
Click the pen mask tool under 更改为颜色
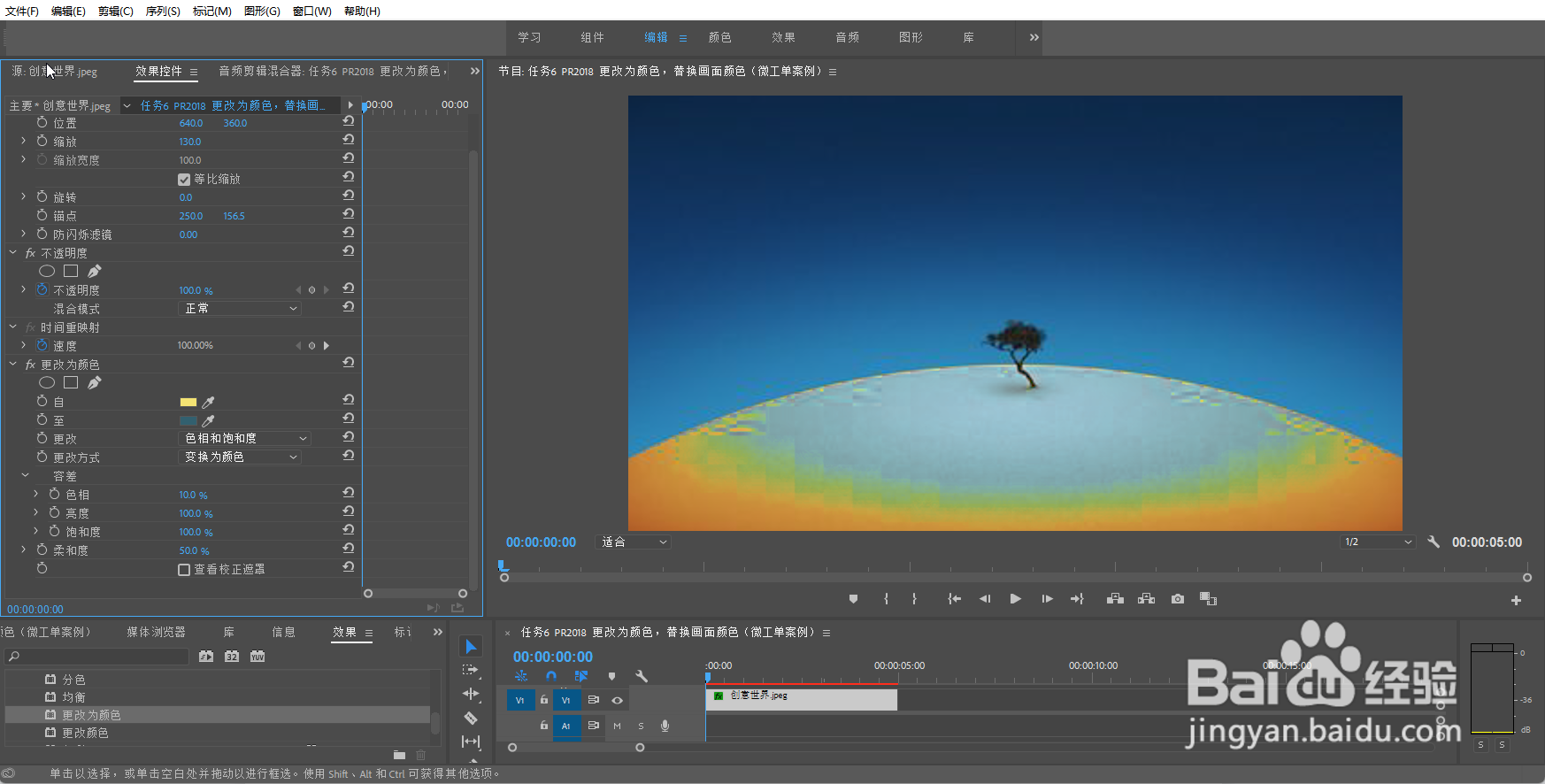[95, 382]
